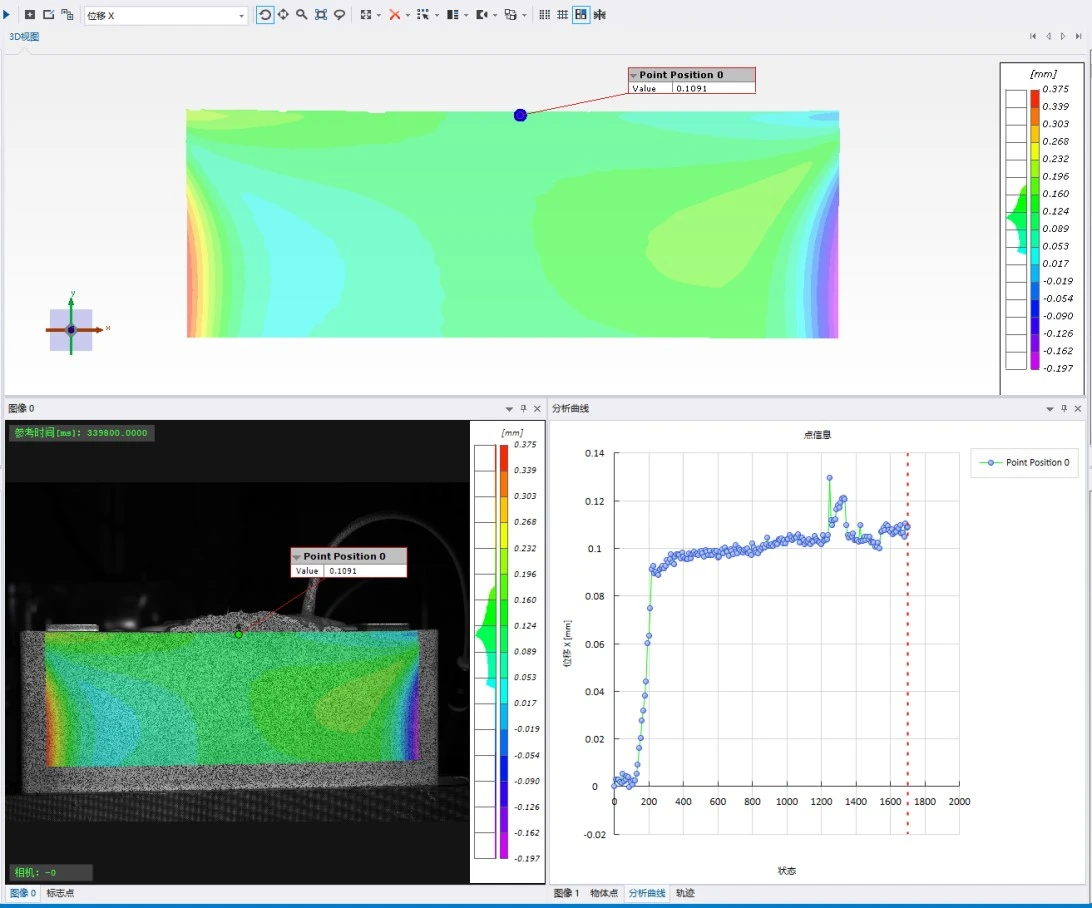Switch to the 轨迹 tab

pos(685,893)
